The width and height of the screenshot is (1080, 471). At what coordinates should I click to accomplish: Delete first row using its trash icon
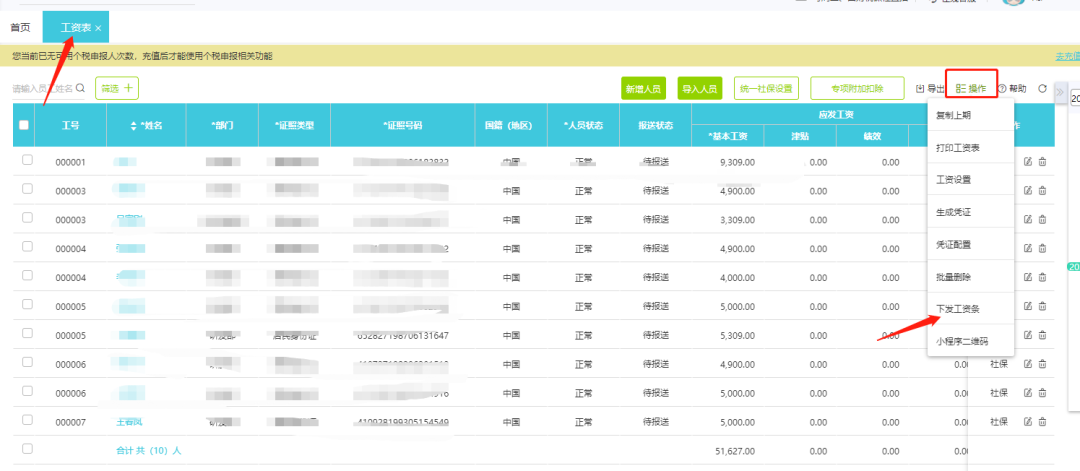point(1042,162)
